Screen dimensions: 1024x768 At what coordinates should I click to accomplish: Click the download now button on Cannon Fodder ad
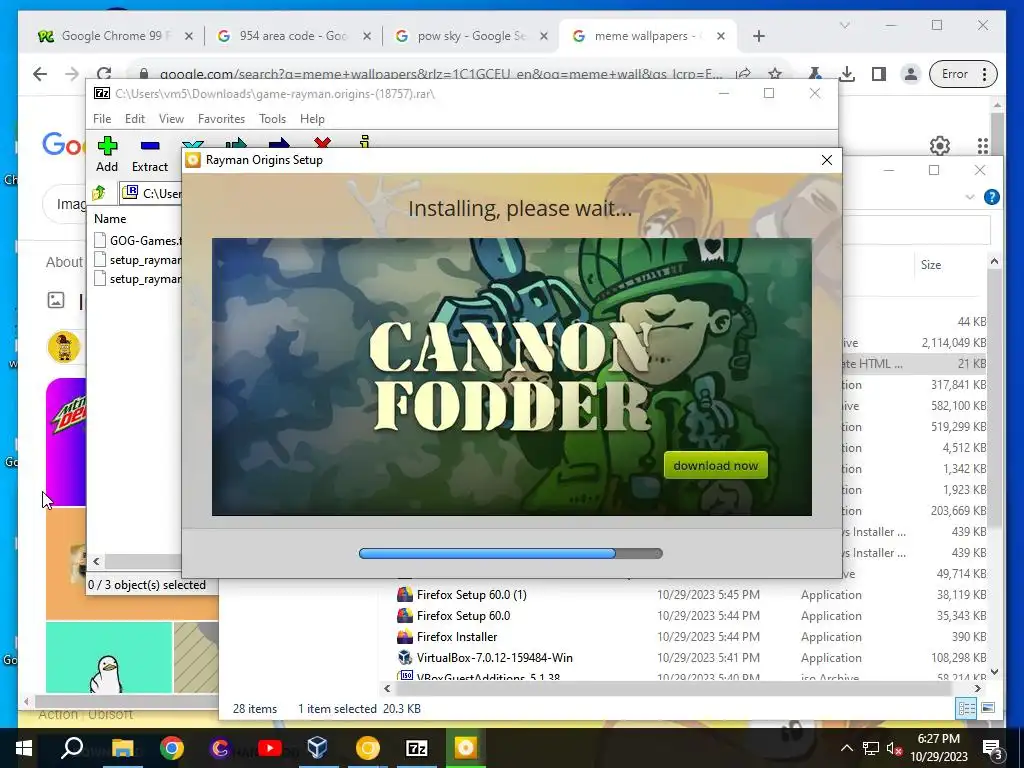(716, 466)
